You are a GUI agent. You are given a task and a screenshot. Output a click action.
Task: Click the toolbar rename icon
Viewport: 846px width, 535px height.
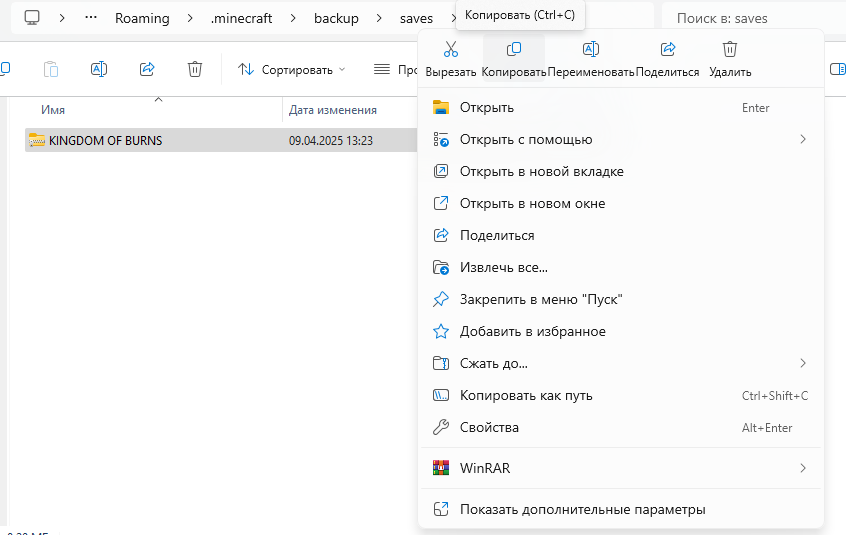tap(99, 69)
